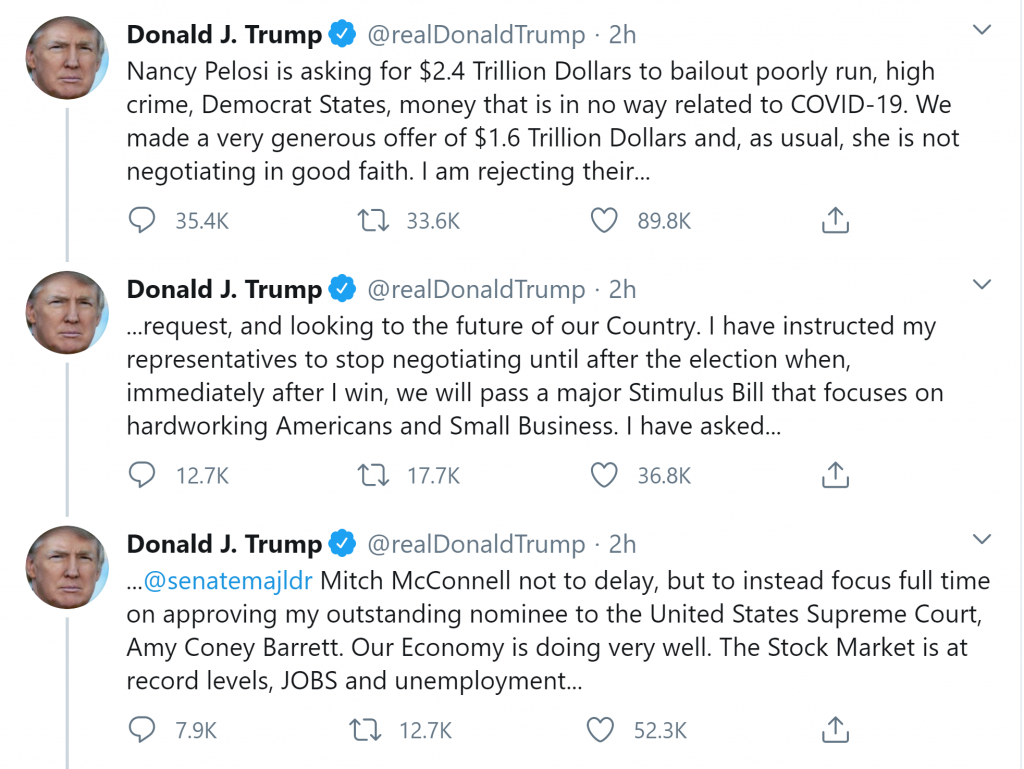This screenshot has height=769, width=1024.
Task: Open the dropdown on the Amy Coney Barrett tweet
Action: 981,539
